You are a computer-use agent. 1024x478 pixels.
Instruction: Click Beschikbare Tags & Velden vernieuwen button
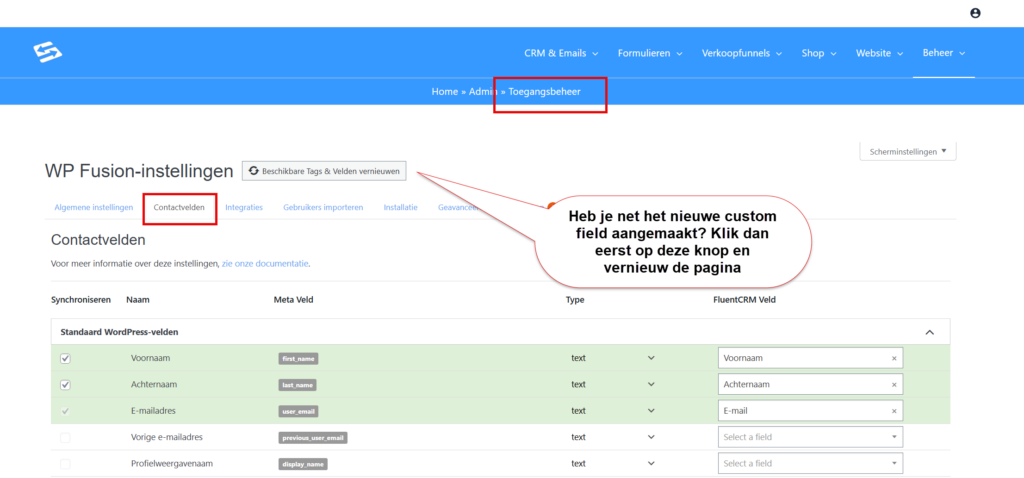pyautogui.click(x=324, y=171)
